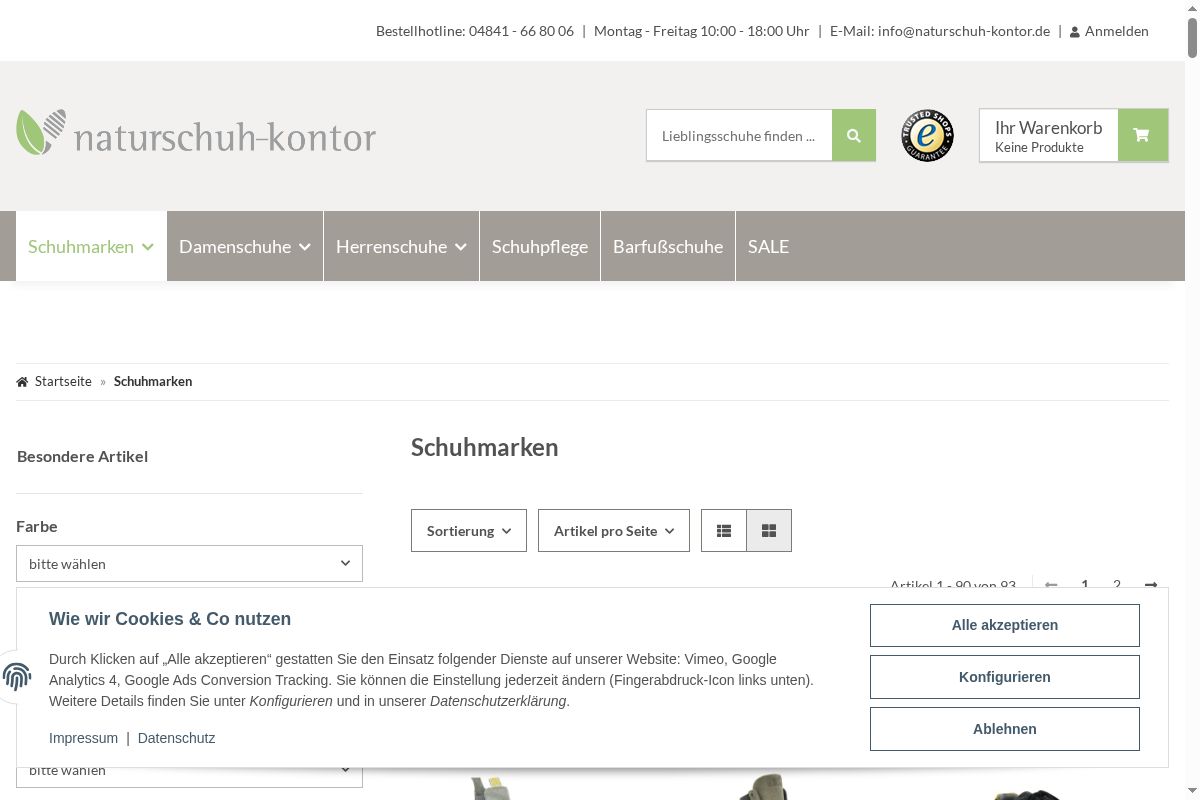This screenshot has width=1200, height=800.
Task: Open the shopping cart icon
Action: (x=1142, y=136)
